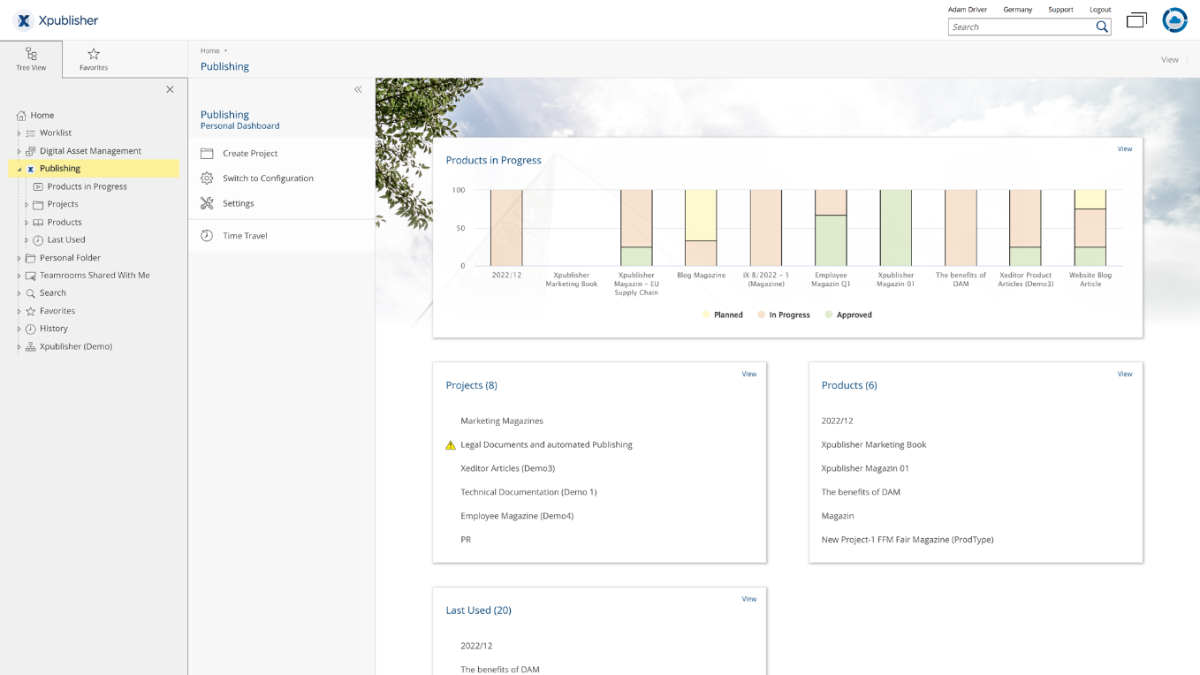The height and width of the screenshot is (675, 1200).
Task: Click the Worklist list icon in the tree
Action: point(31,133)
